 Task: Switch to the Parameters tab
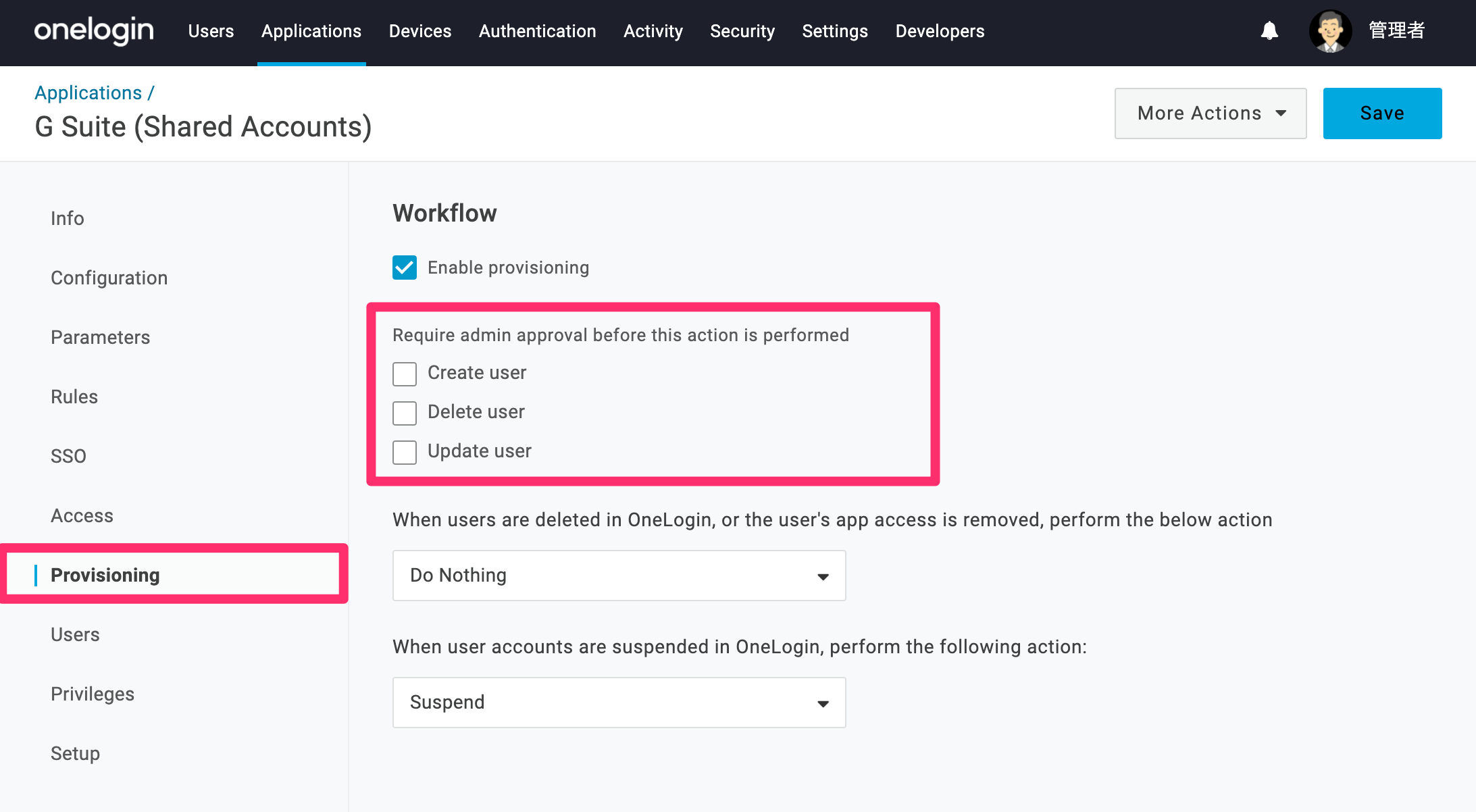click(x=100, y=337)
